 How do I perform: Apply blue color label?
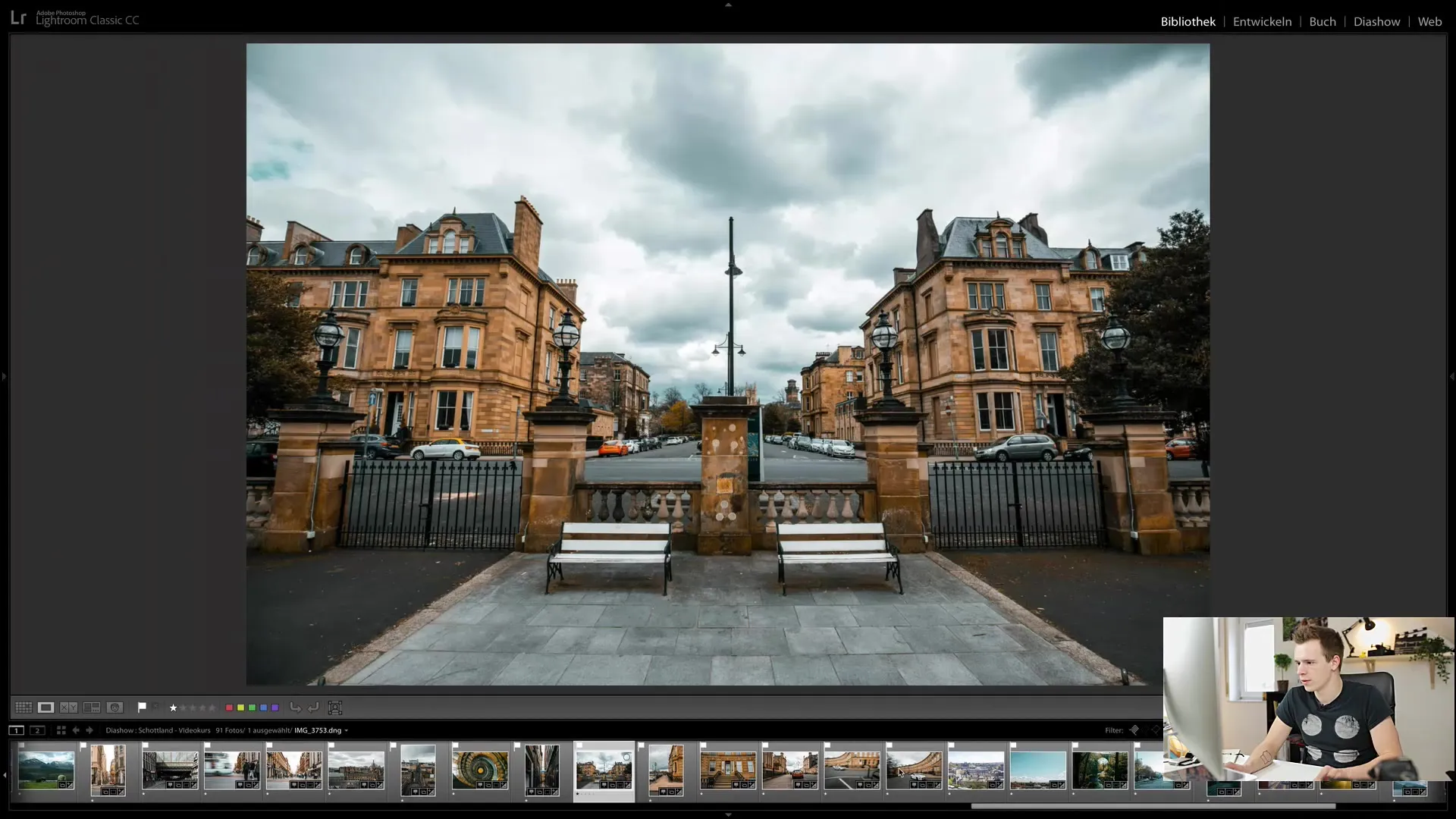click(x=263, y=708)
